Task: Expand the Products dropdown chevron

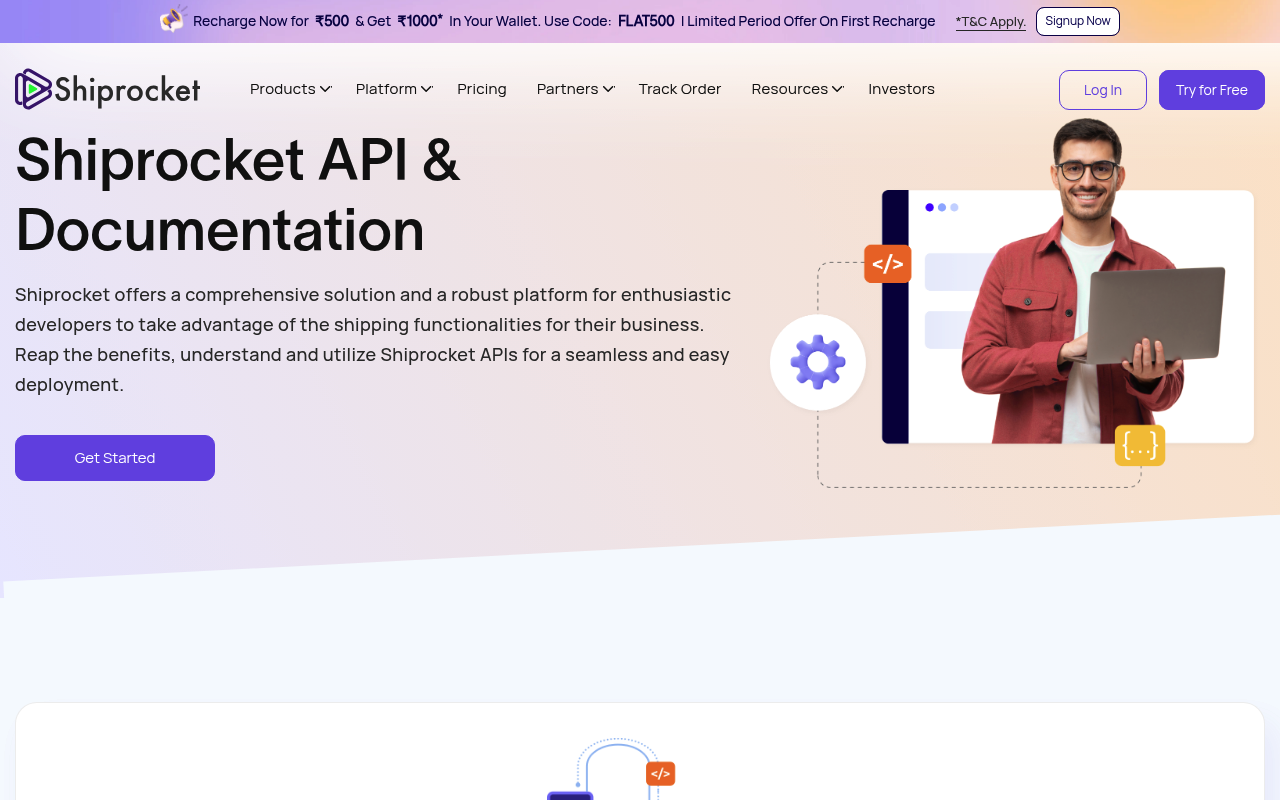Action: [x=325, y=89]
